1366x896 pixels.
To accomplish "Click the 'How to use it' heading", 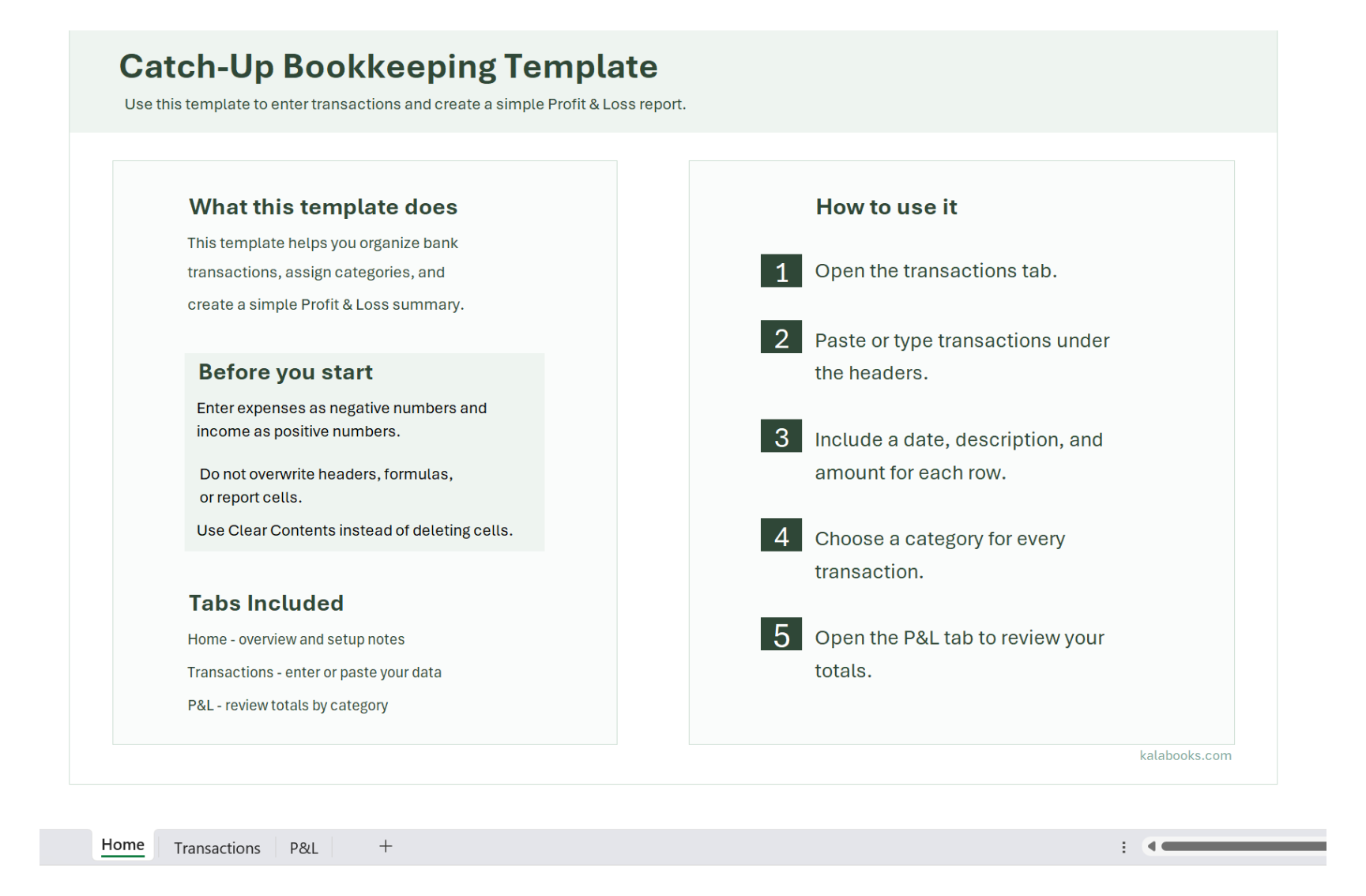I will pyautogui.click(x=886, y=207).
